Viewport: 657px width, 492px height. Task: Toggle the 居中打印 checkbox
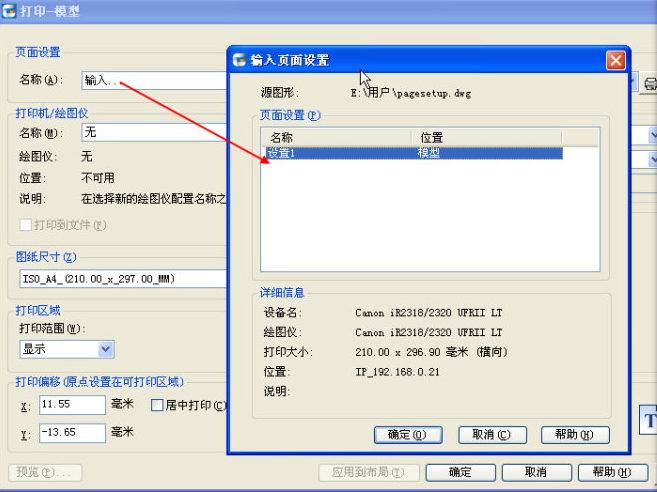[157, 405]
